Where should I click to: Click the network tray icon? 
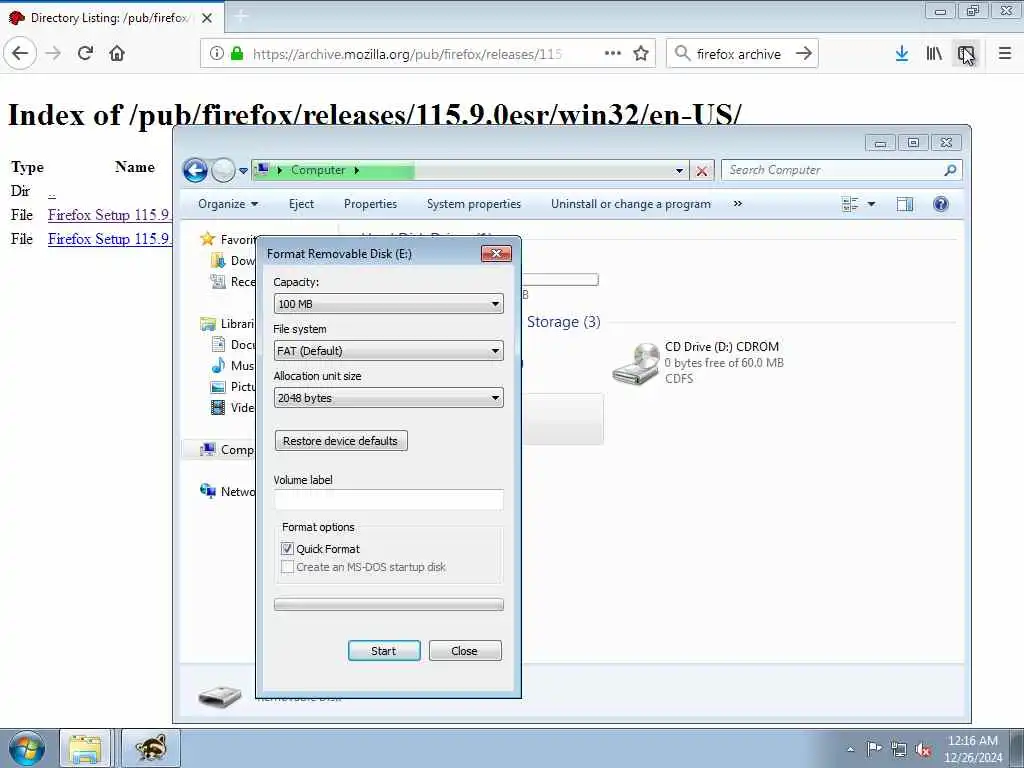(x=899, y=749)
